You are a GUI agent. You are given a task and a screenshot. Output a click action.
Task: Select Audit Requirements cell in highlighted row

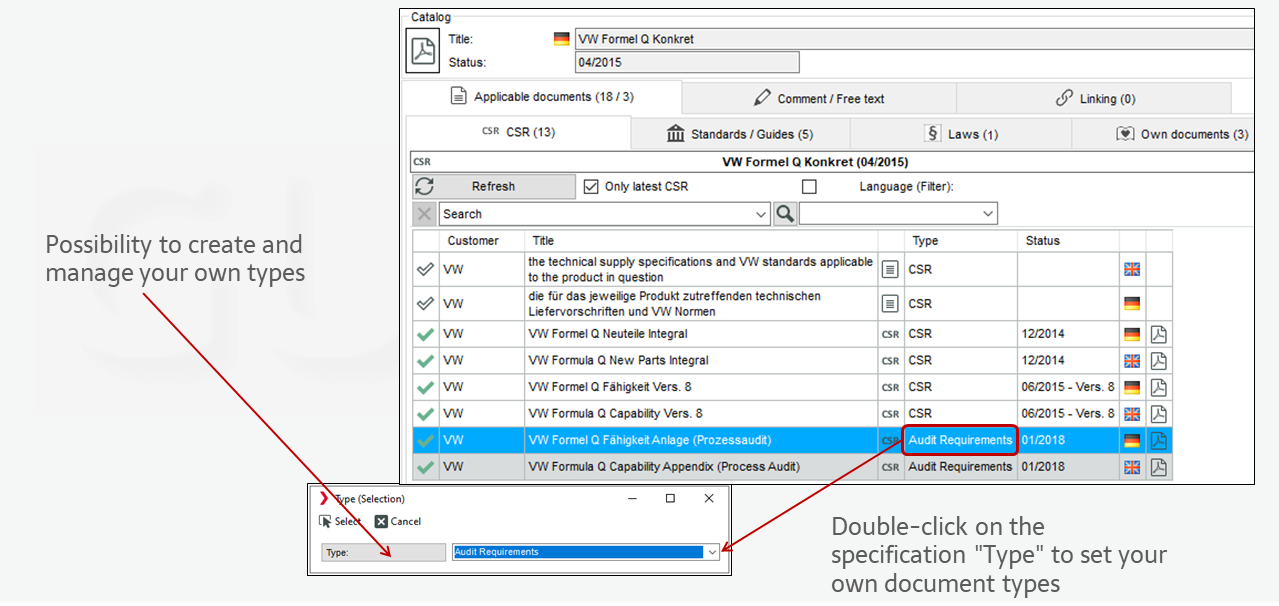coord(960,440)
